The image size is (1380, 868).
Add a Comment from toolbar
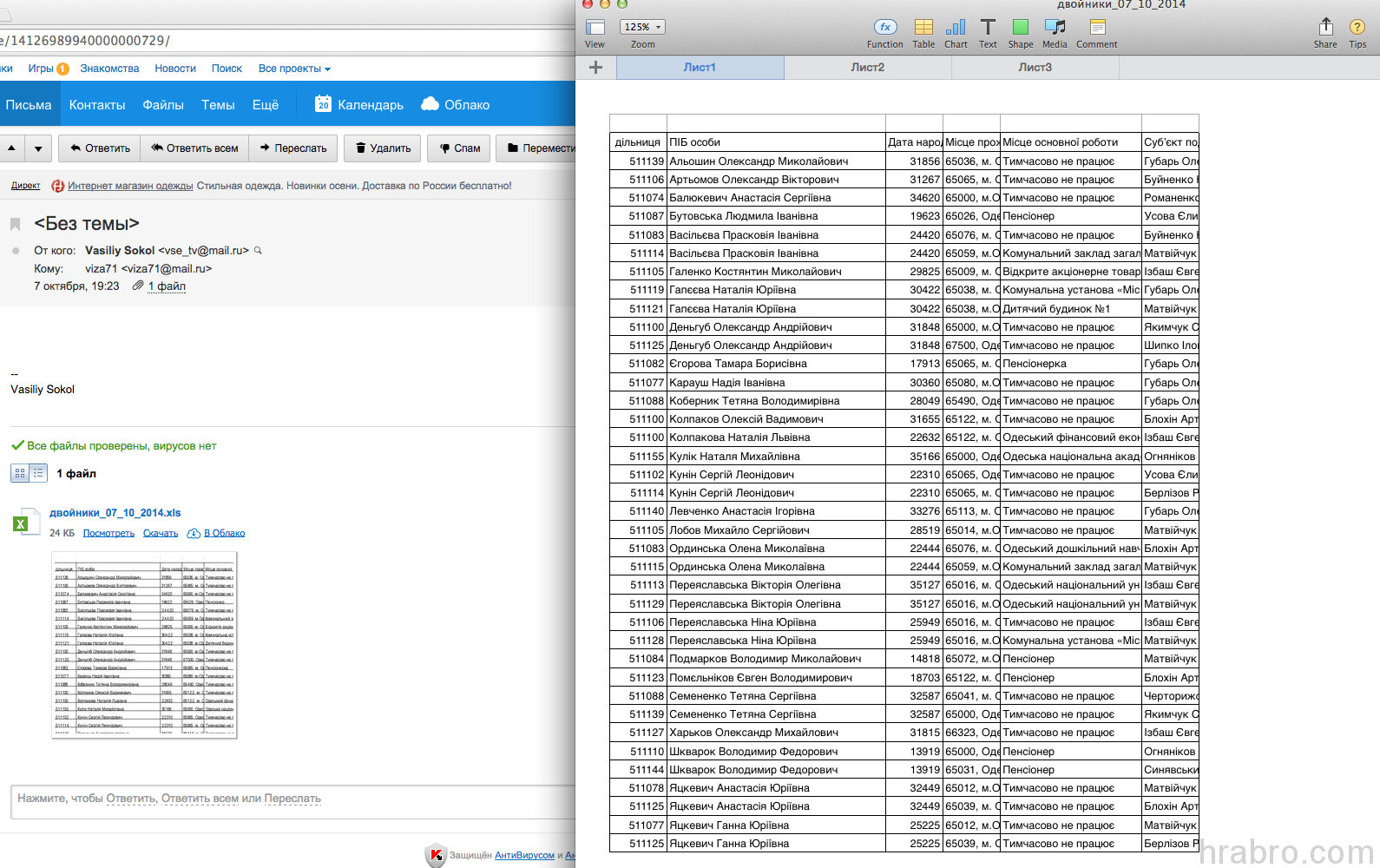1097,28
